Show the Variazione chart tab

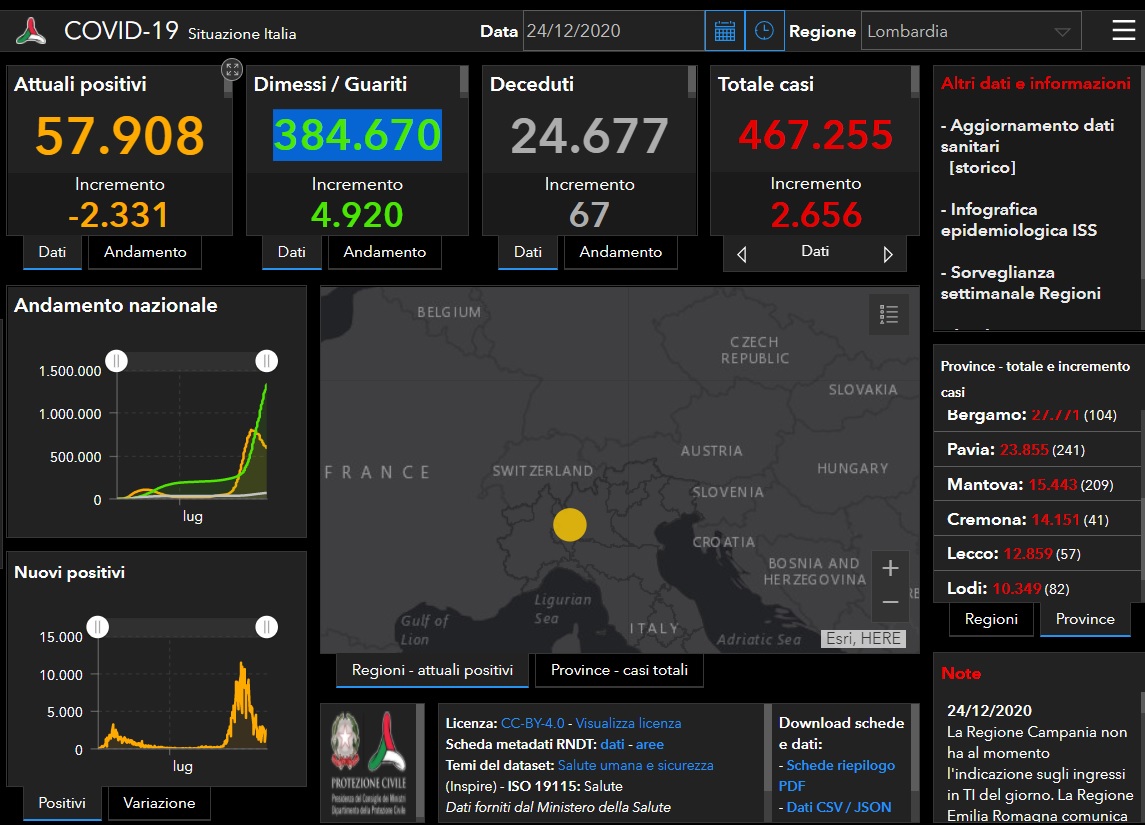pos(158,802)
